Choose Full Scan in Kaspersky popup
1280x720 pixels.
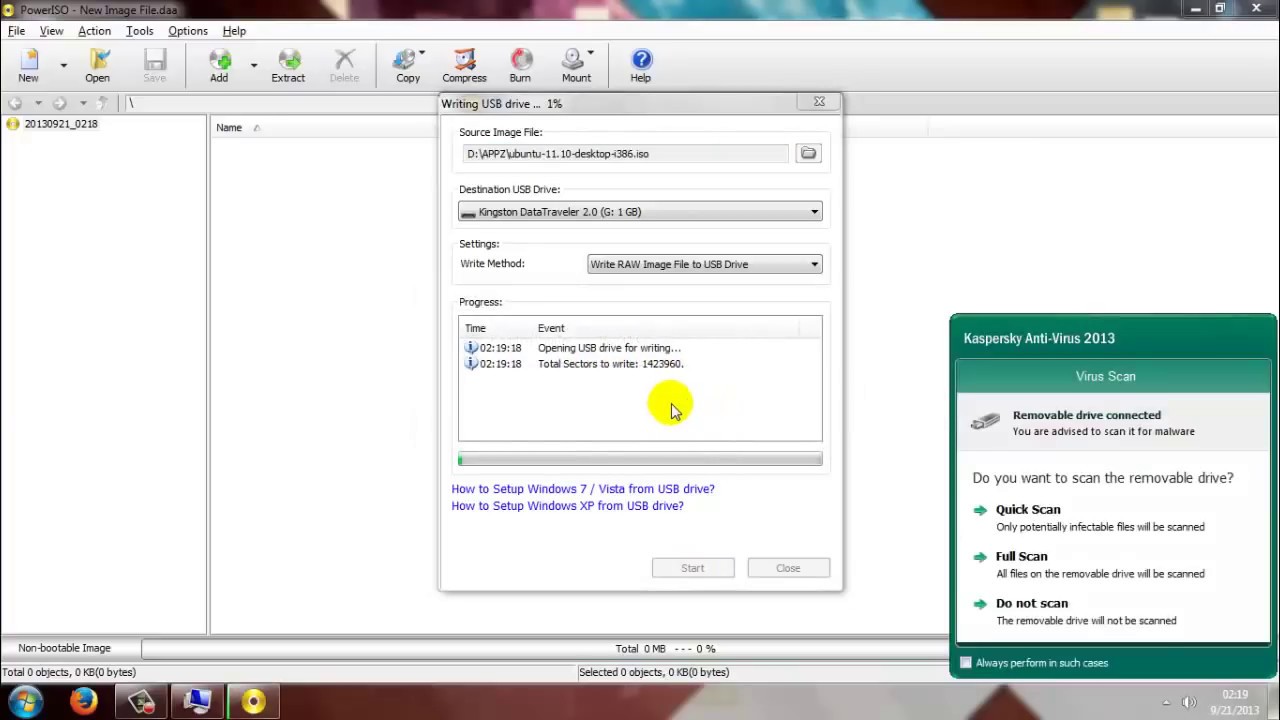click(x=1021, y=556)
